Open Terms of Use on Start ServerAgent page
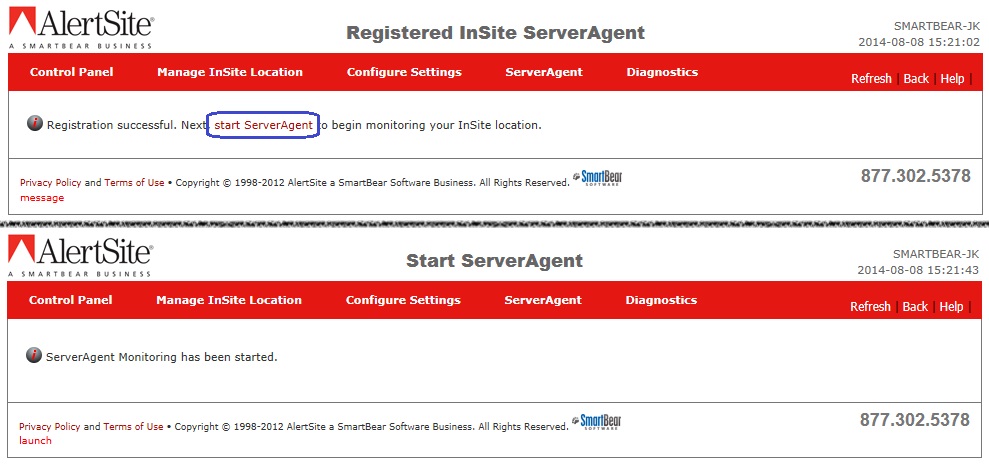 133,426
